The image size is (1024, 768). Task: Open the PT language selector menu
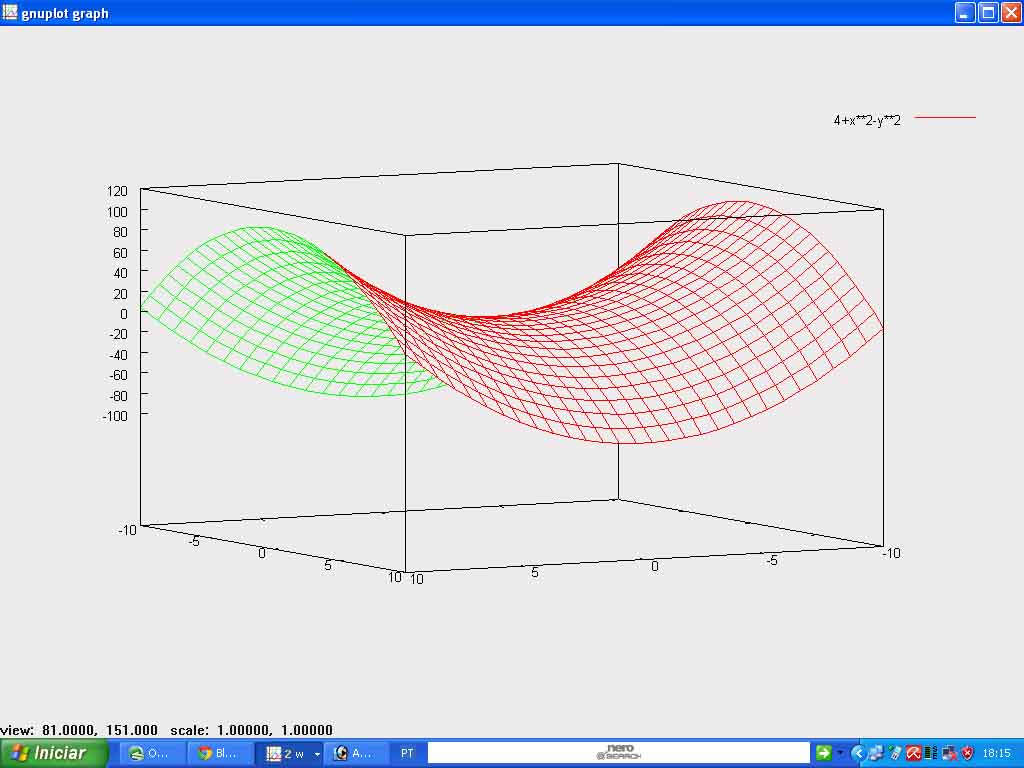coord(405,752)
